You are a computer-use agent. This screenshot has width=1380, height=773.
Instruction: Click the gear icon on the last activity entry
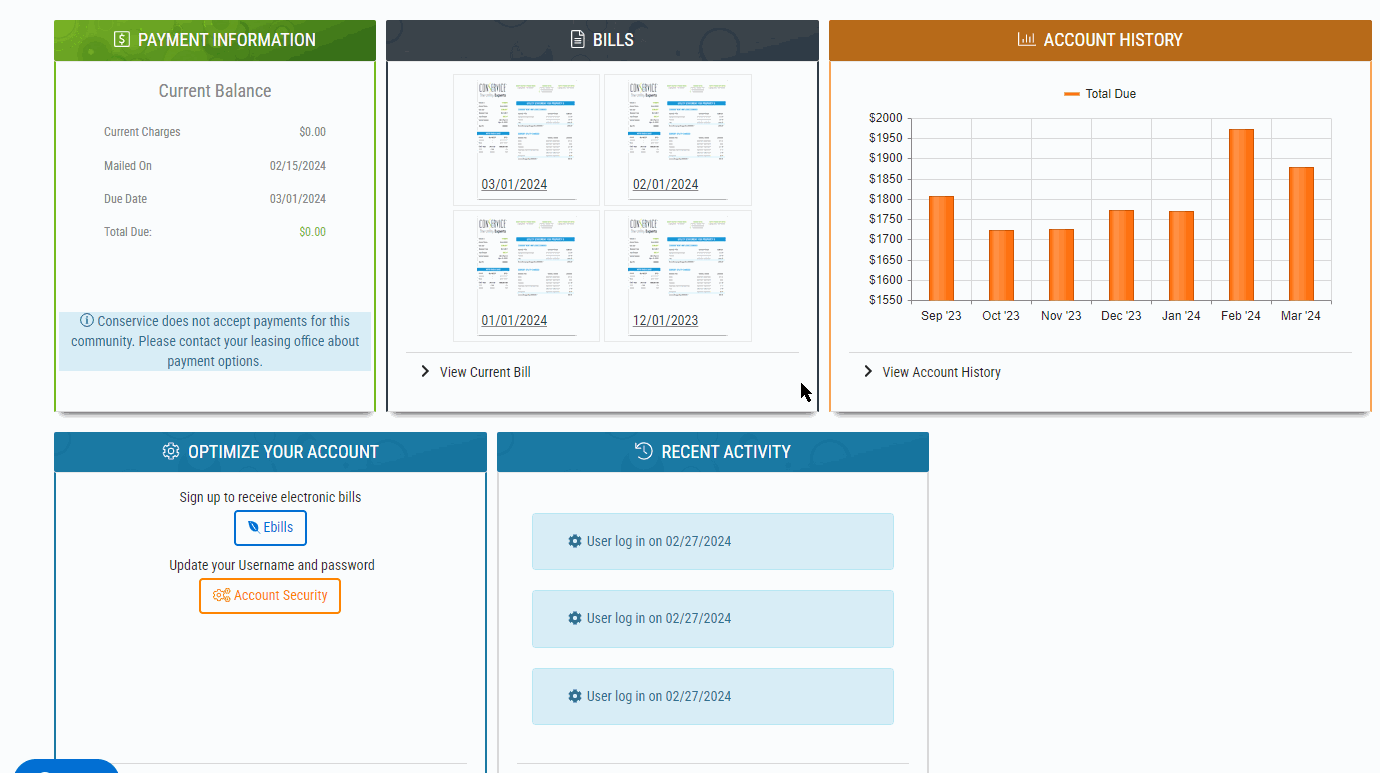574,696
